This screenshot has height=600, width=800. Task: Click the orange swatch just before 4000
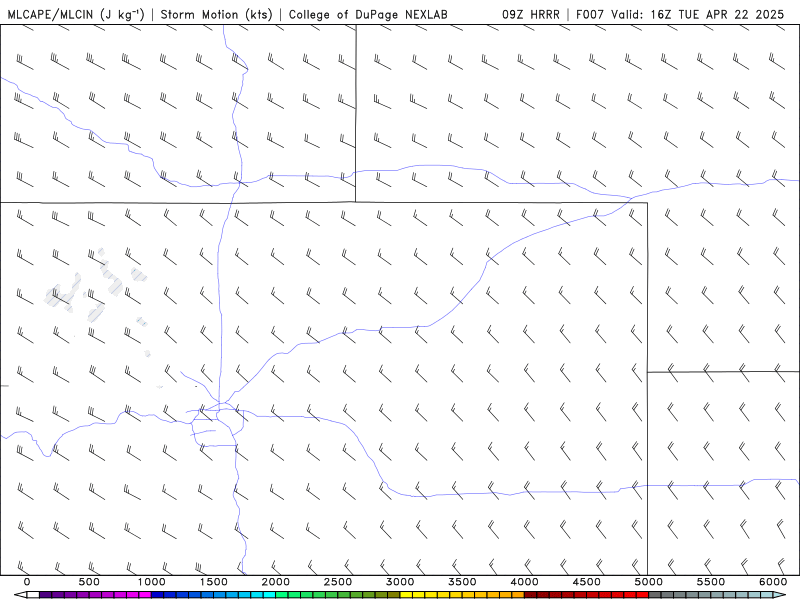[518, 595]
